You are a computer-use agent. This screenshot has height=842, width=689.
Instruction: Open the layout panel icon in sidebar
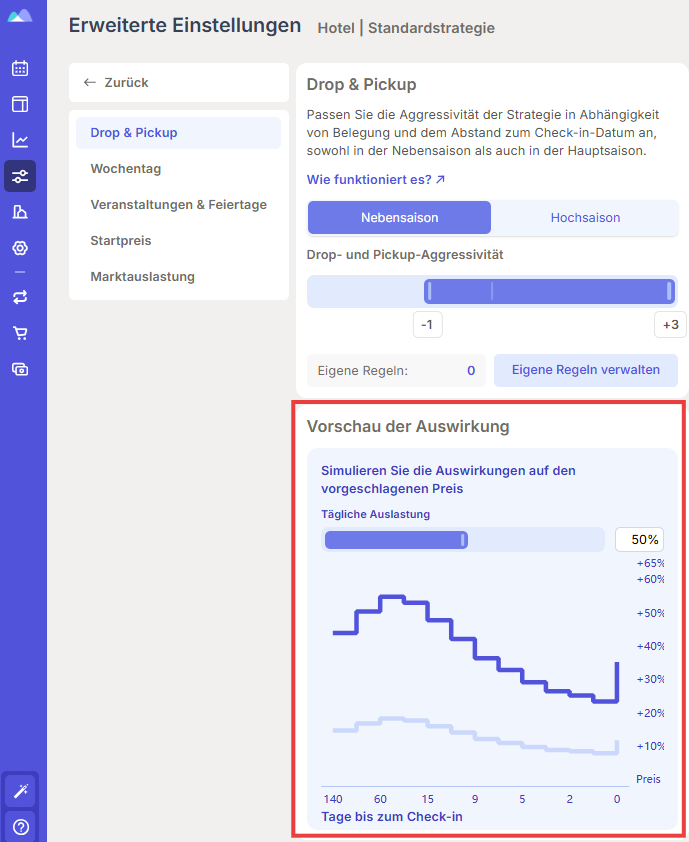click(20, 104)
